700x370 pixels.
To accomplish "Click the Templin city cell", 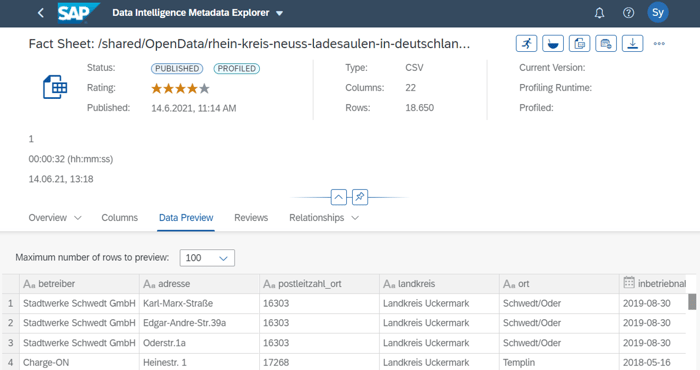I will (559, 362).
